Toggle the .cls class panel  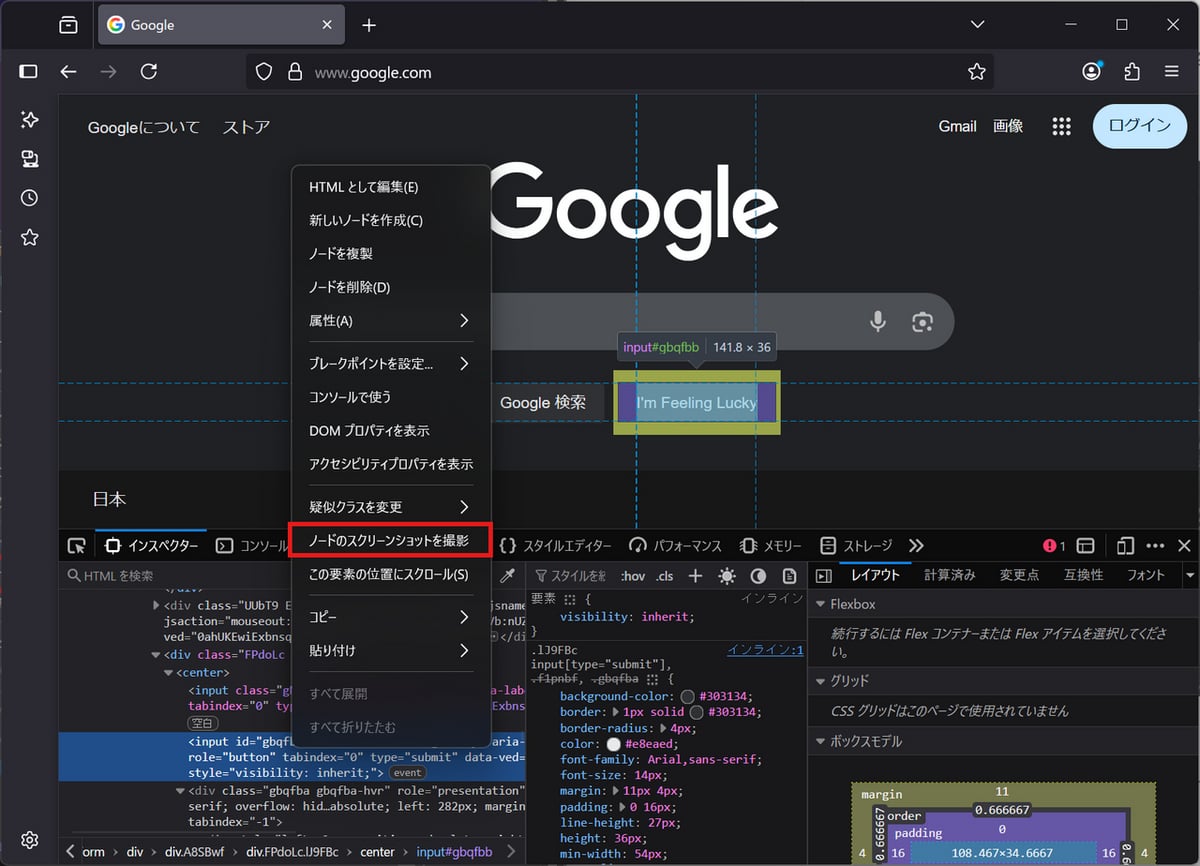click(x=664, y=576)
